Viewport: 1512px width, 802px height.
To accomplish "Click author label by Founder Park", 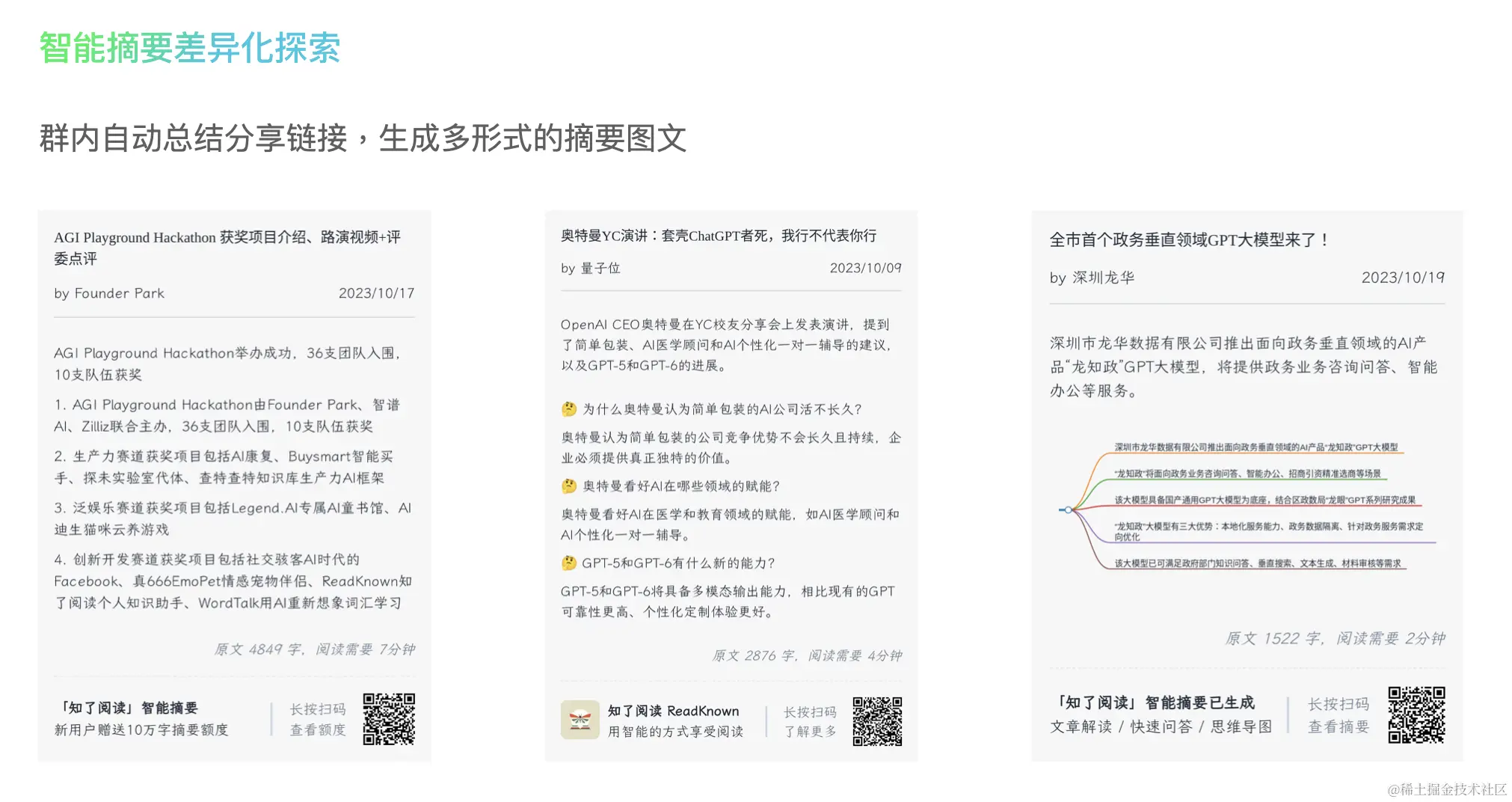I will click(109, 293).
